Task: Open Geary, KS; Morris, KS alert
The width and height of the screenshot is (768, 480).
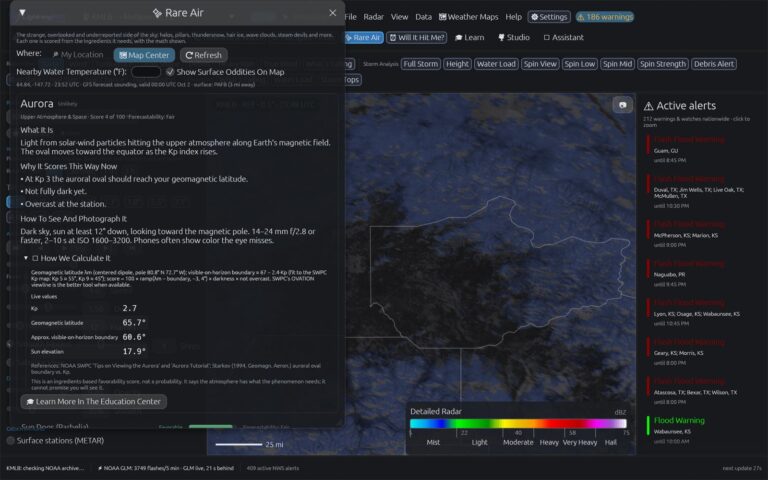Action: coord(698,352)
